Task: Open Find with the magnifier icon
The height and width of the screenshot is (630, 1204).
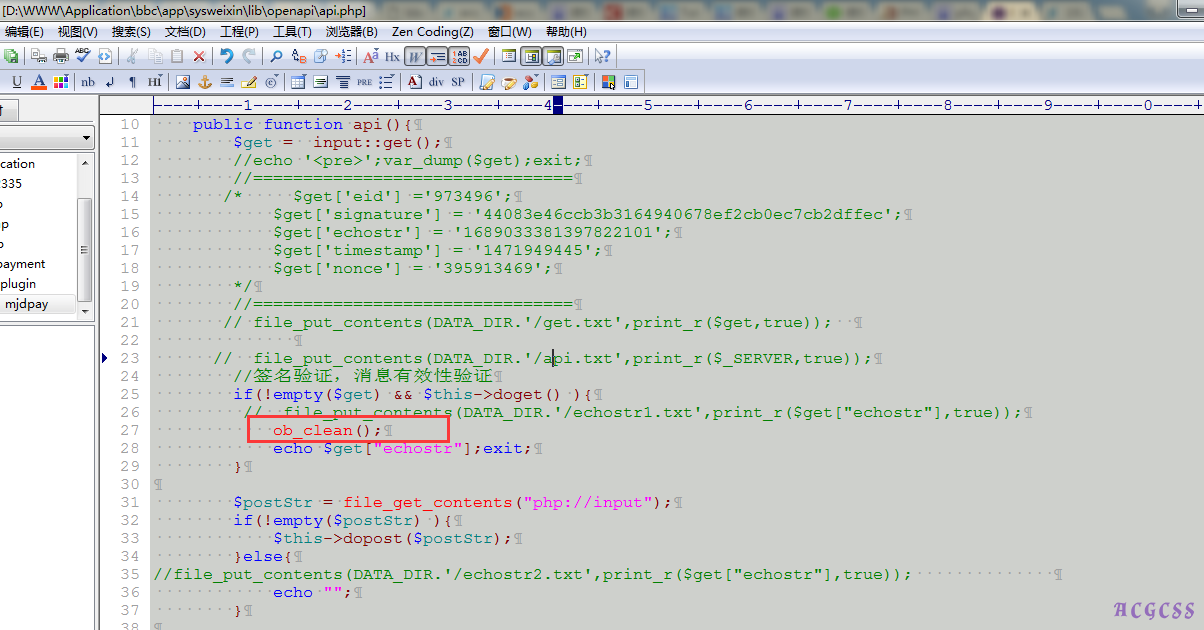Action: coord(277,56)
